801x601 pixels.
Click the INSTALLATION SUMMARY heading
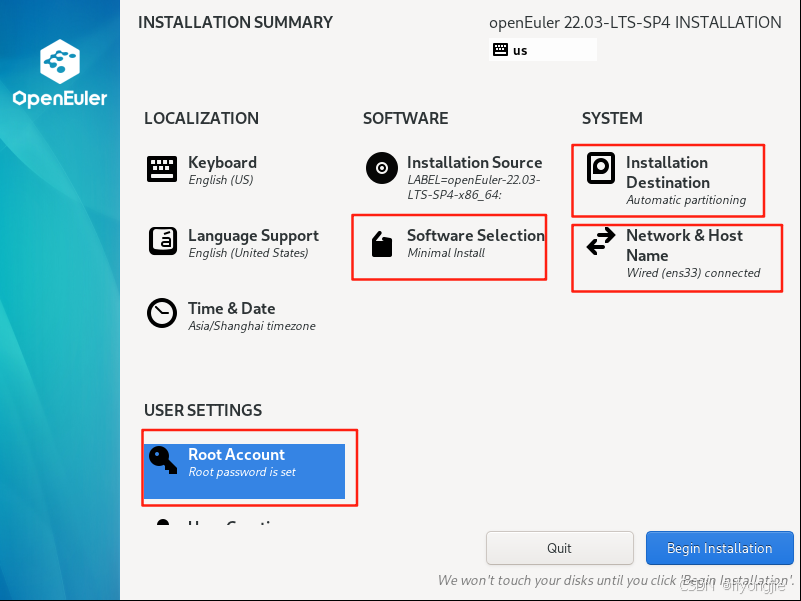pyautogui.click(x=235, y=22)
